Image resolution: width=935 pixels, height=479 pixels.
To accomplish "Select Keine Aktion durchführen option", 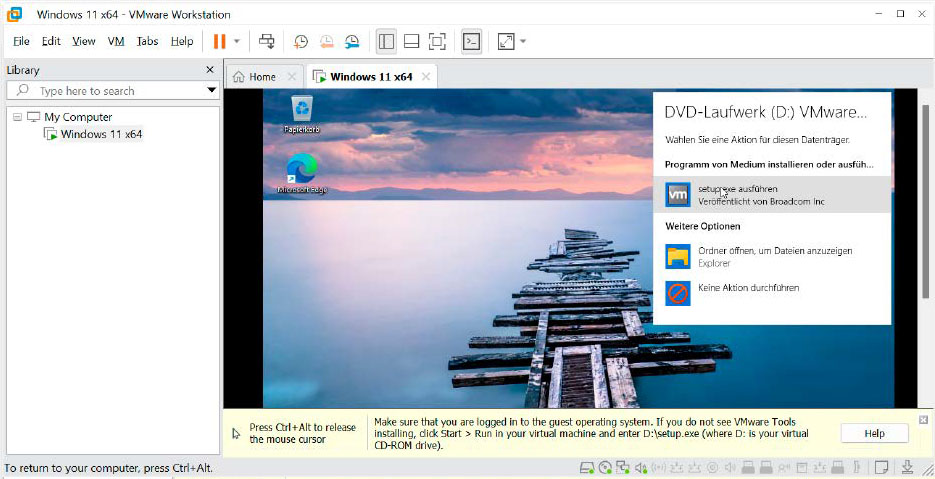I will [x=772, y=293].
